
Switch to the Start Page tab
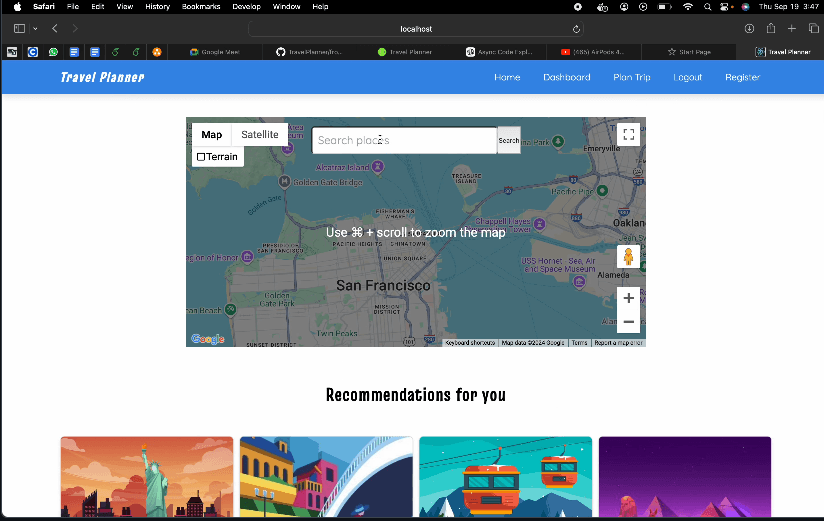(x=688, y=52)
